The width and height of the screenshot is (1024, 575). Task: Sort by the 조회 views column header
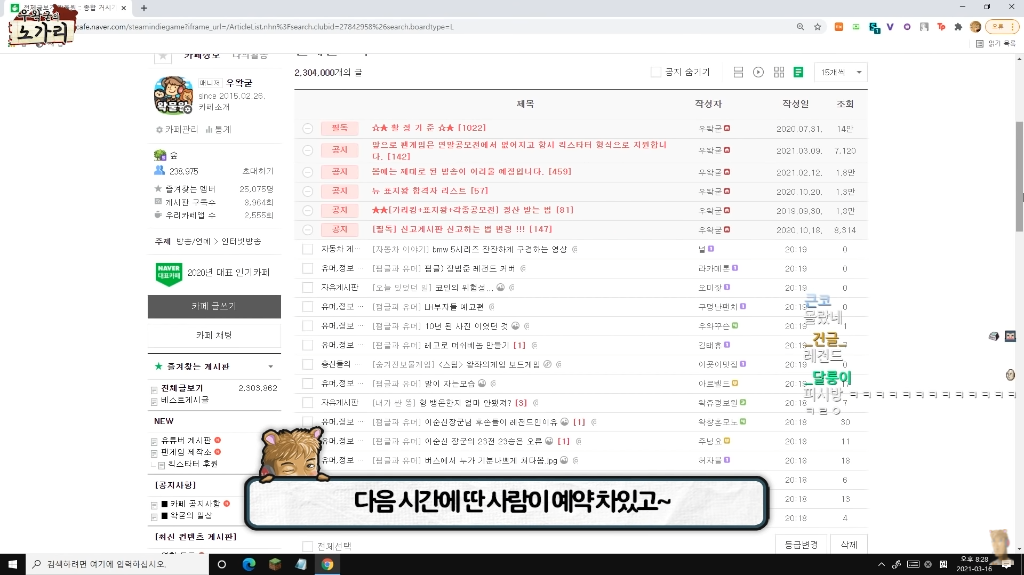click(845, 104)
